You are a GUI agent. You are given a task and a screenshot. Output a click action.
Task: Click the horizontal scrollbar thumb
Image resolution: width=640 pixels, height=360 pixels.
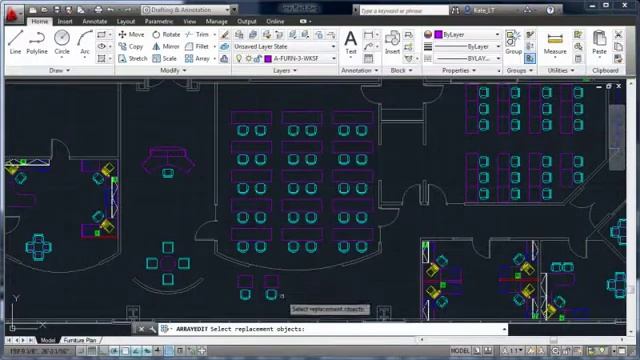(x=553, y=340)
